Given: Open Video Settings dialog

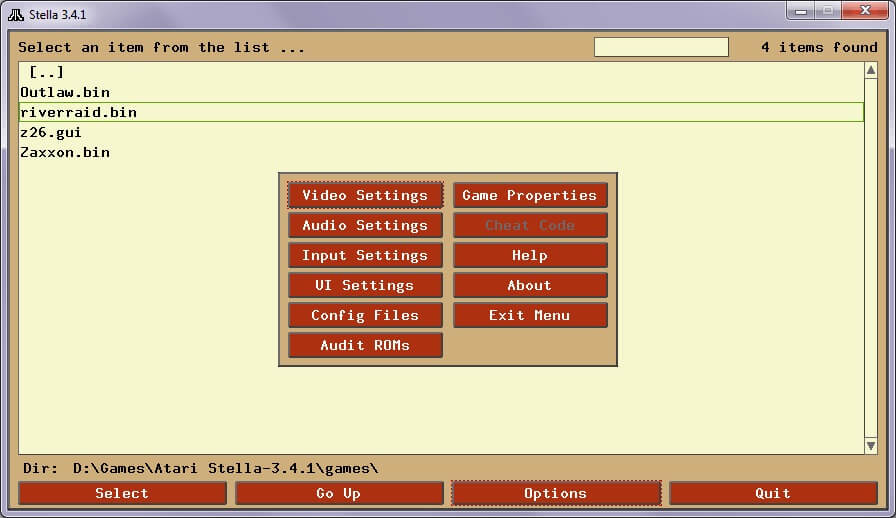Looking at the screenshot, I should (x=365, y=195).
